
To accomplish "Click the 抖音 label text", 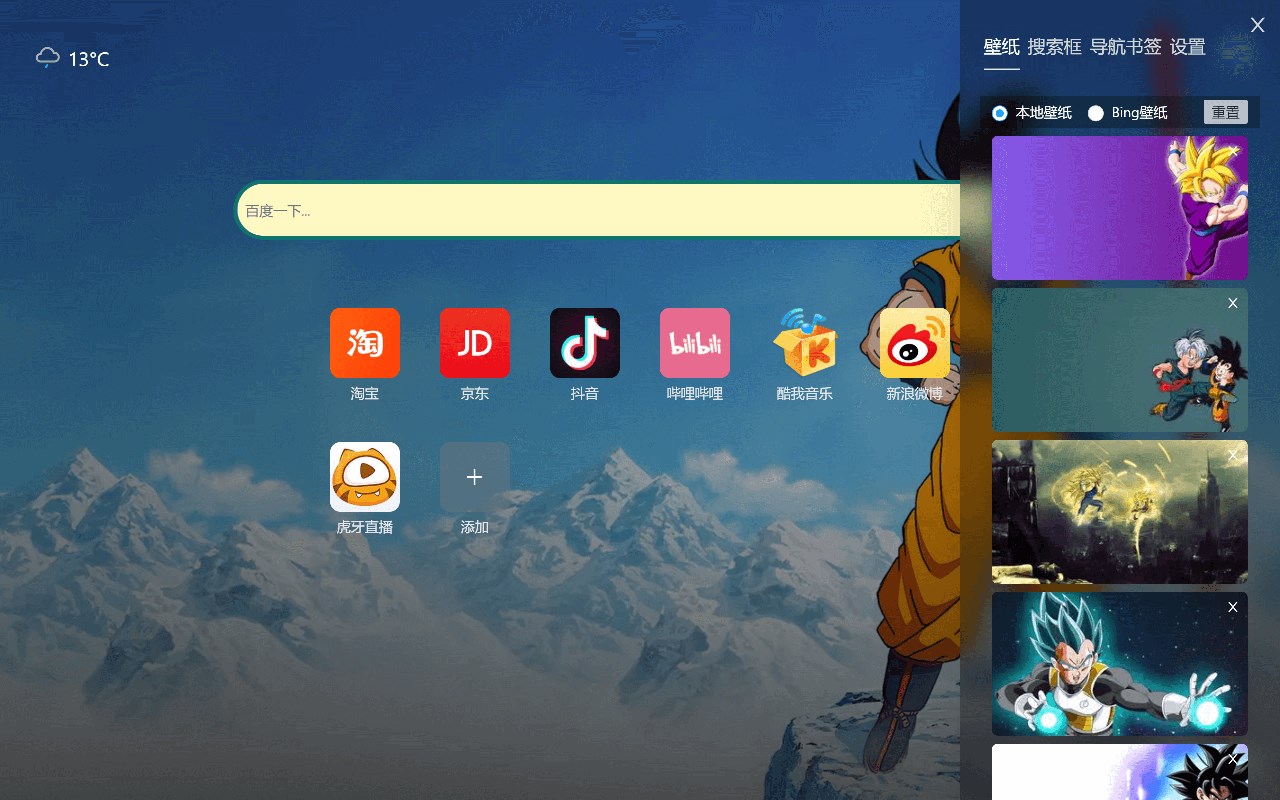I will 585,394.
